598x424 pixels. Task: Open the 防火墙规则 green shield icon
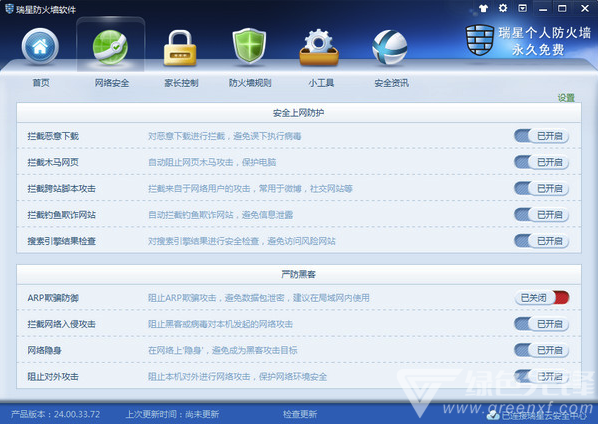pyautogui.click(x=249, y=46)
